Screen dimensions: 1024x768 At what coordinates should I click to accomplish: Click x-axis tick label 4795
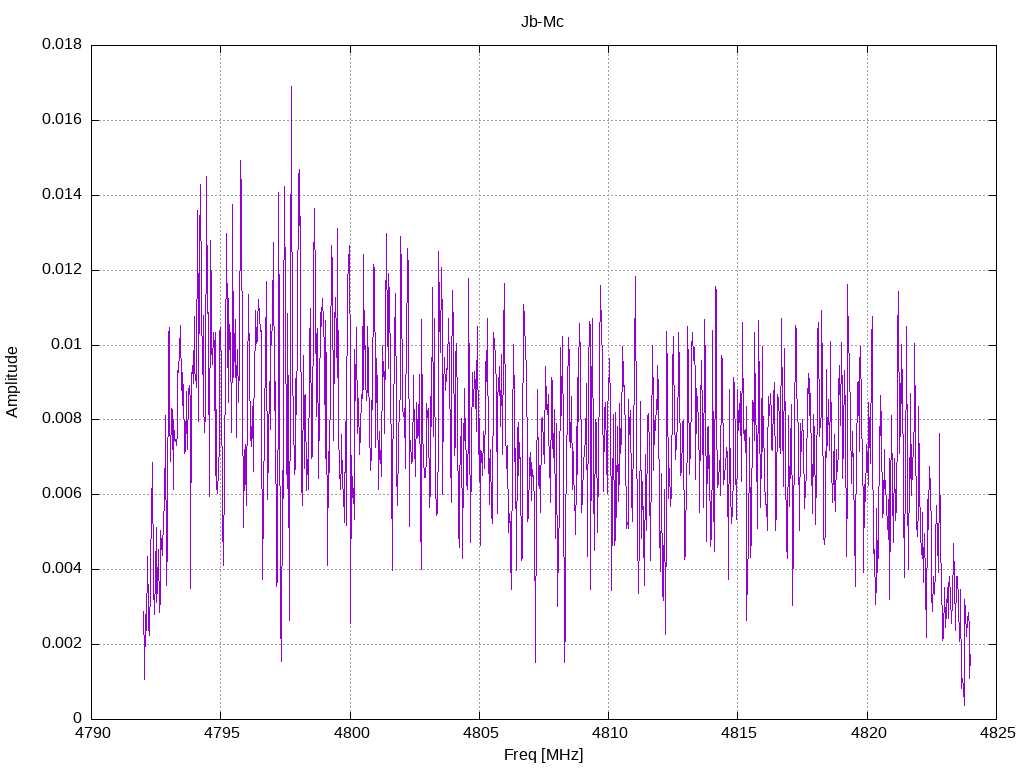point(221,733)
